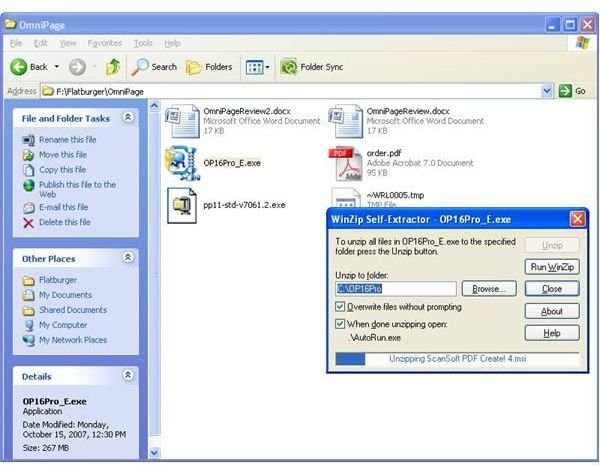The width and height of the screenshot is (600, 466).
Task: Collapse the Other Places panel
Action: [128, 257]
